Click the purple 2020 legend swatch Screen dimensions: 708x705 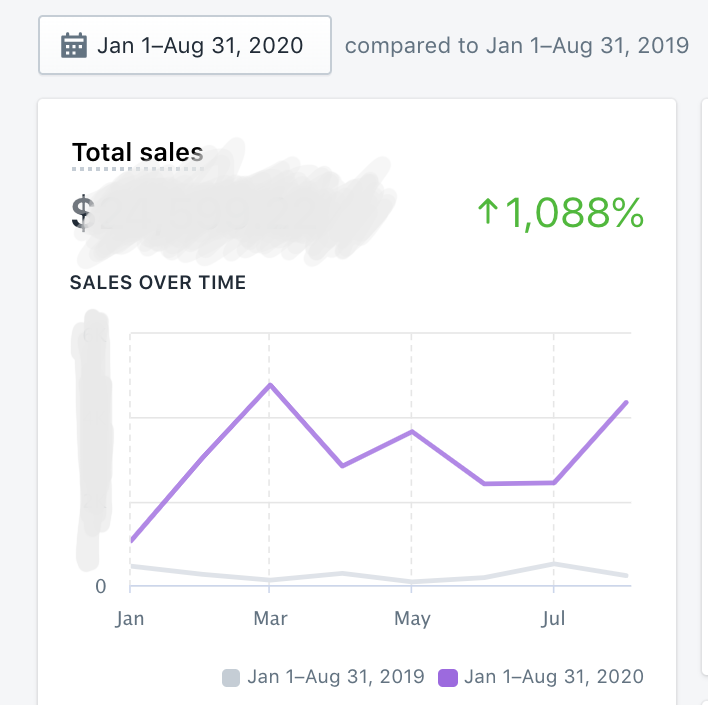(x=448, y=677)
